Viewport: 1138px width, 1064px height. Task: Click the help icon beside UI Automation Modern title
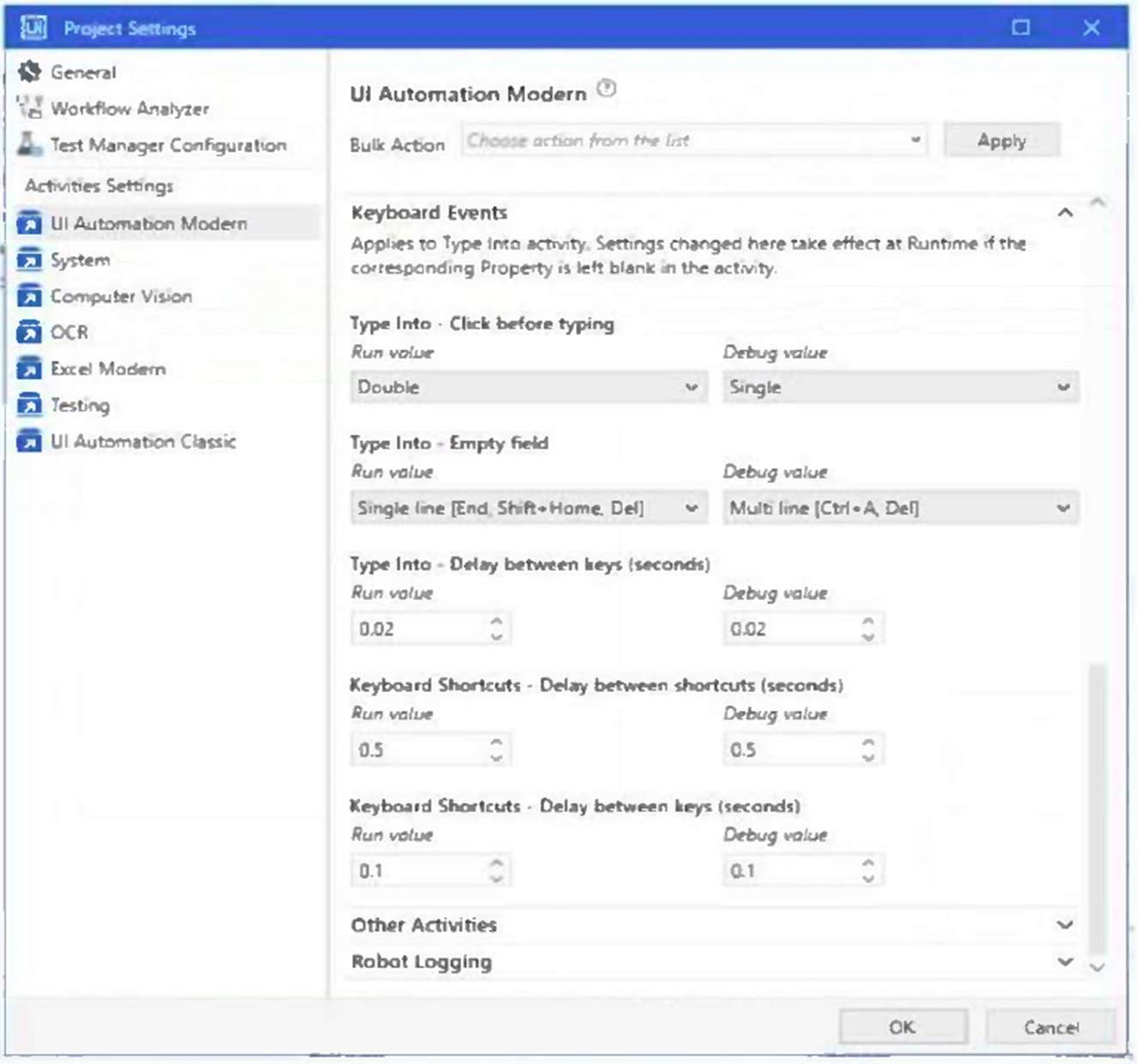click(606, 89)
